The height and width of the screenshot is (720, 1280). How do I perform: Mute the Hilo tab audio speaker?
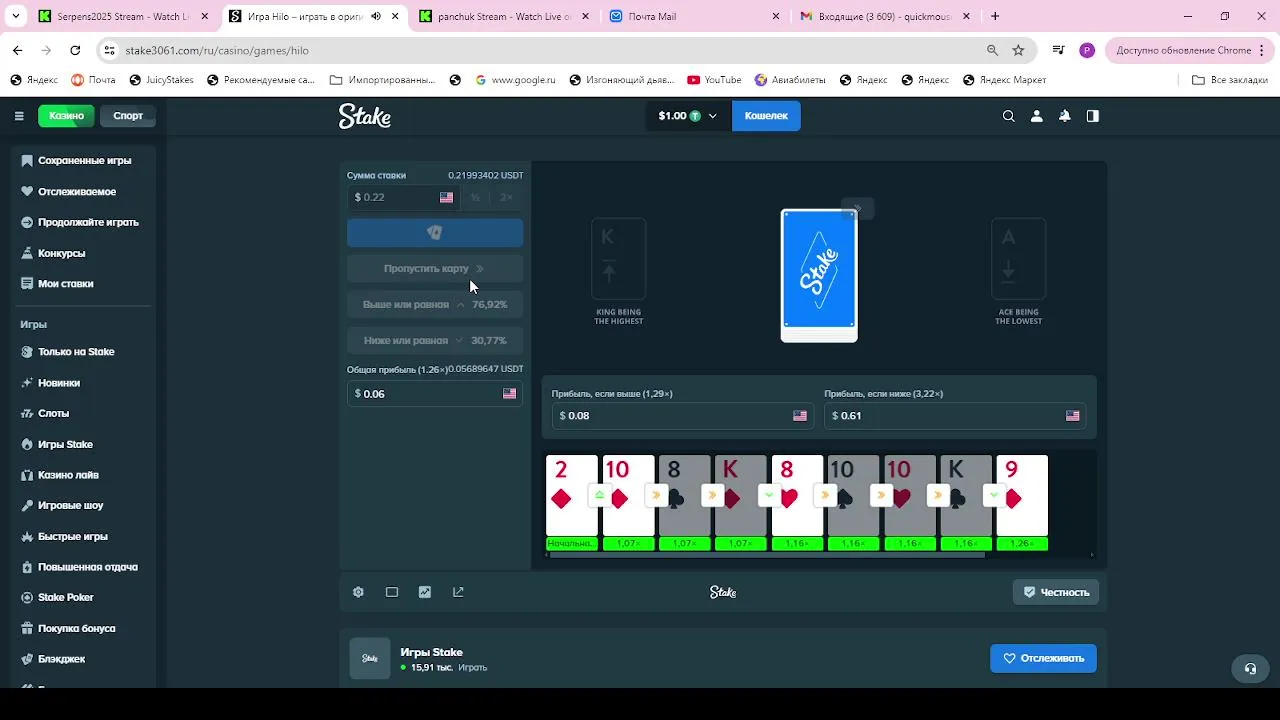coord(376,16)
